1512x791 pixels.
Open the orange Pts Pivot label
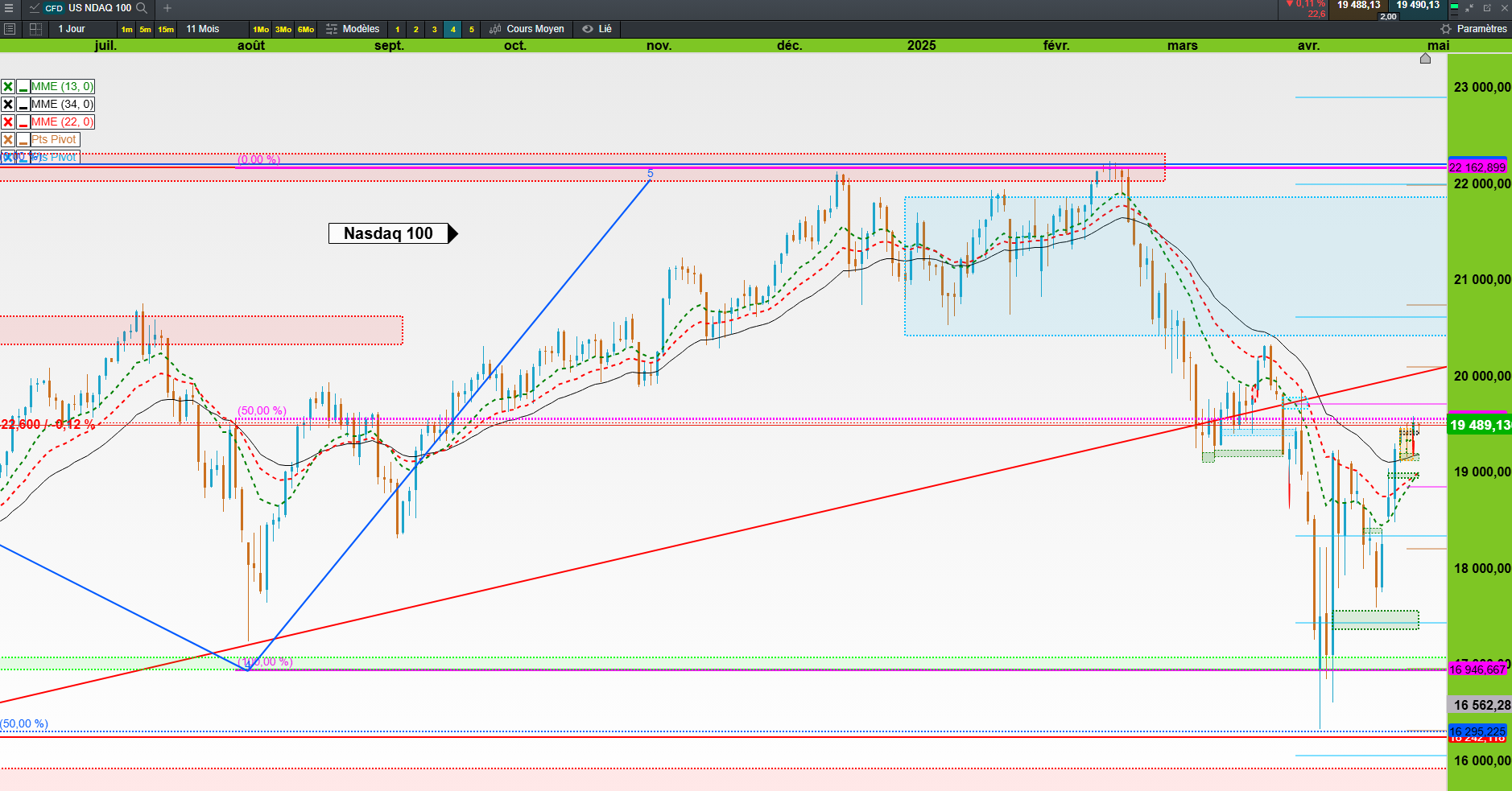coord(54,140)
